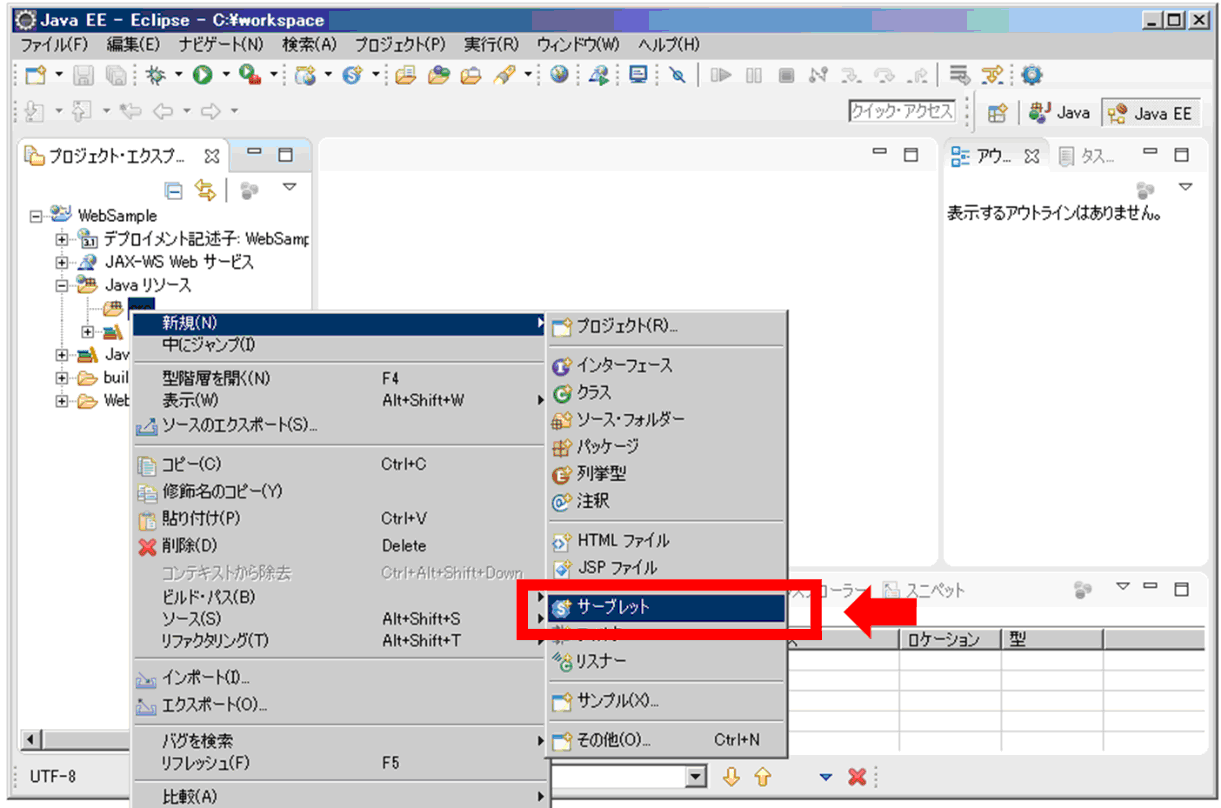Click 削除(D) in the context menu
The width and height of the screenshot is (1221, 808).
189,546
